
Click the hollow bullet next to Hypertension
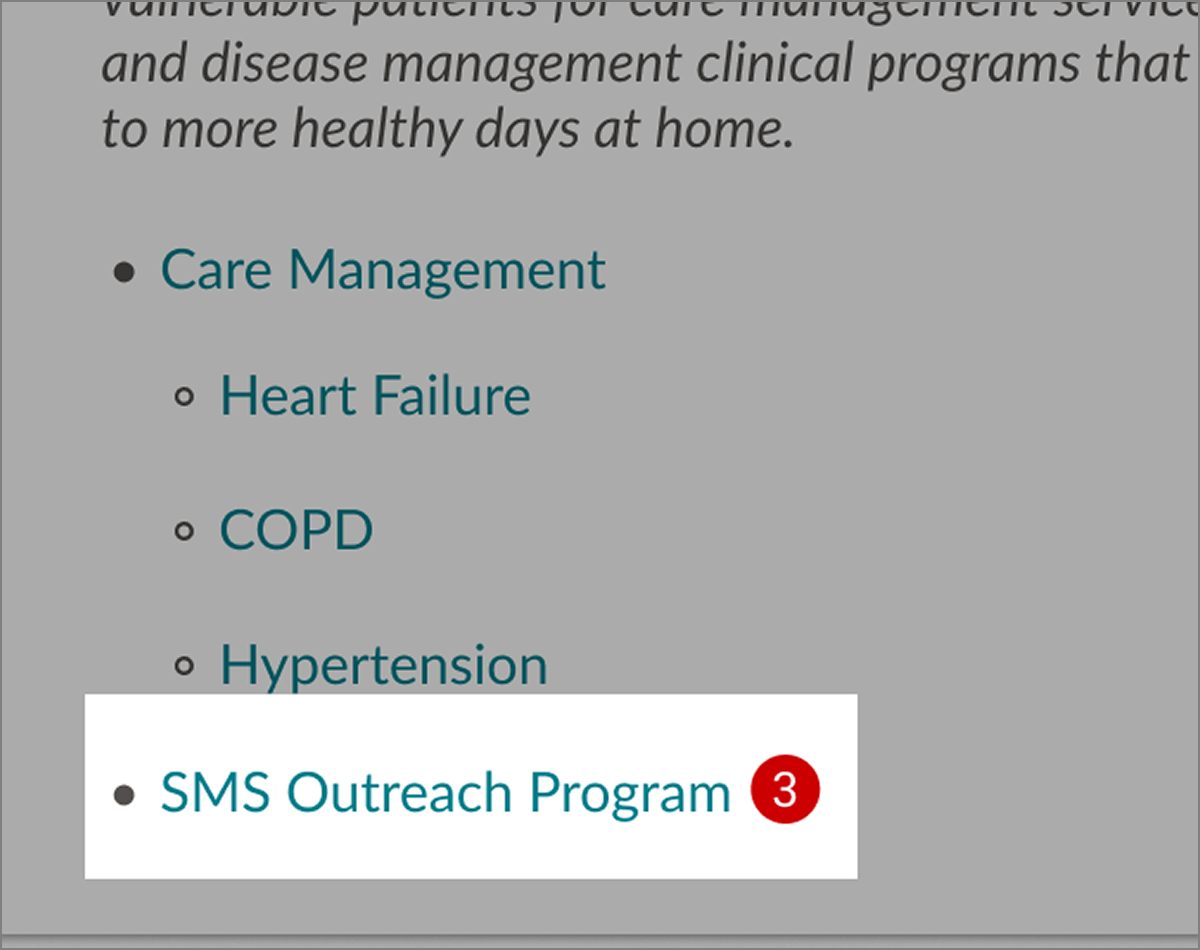183,666
